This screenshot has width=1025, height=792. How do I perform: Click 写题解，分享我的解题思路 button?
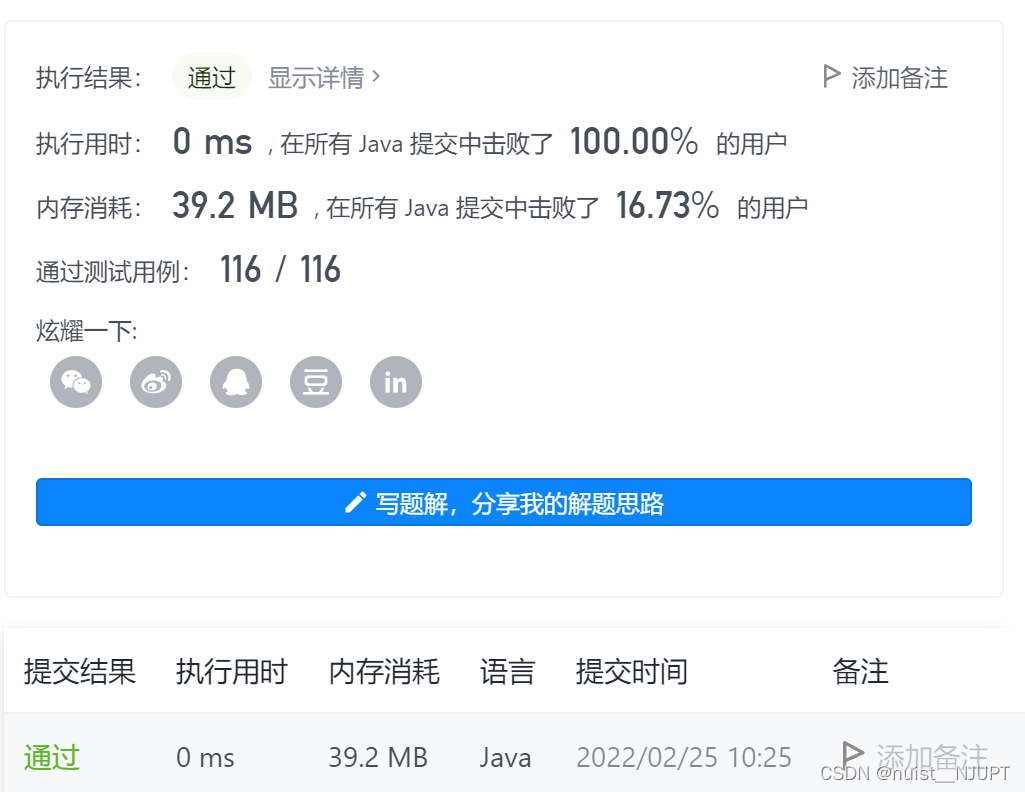(x=504, y=502)
